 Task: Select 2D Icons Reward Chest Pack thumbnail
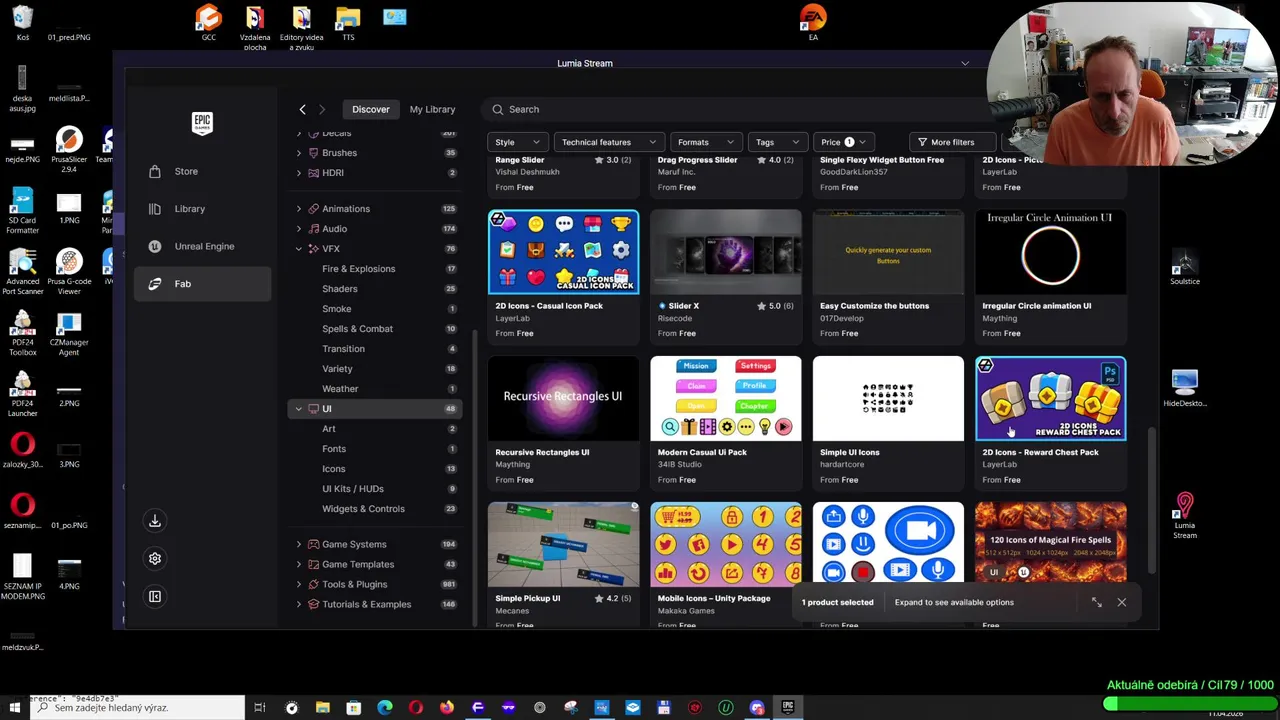(x=1050, y=398)
